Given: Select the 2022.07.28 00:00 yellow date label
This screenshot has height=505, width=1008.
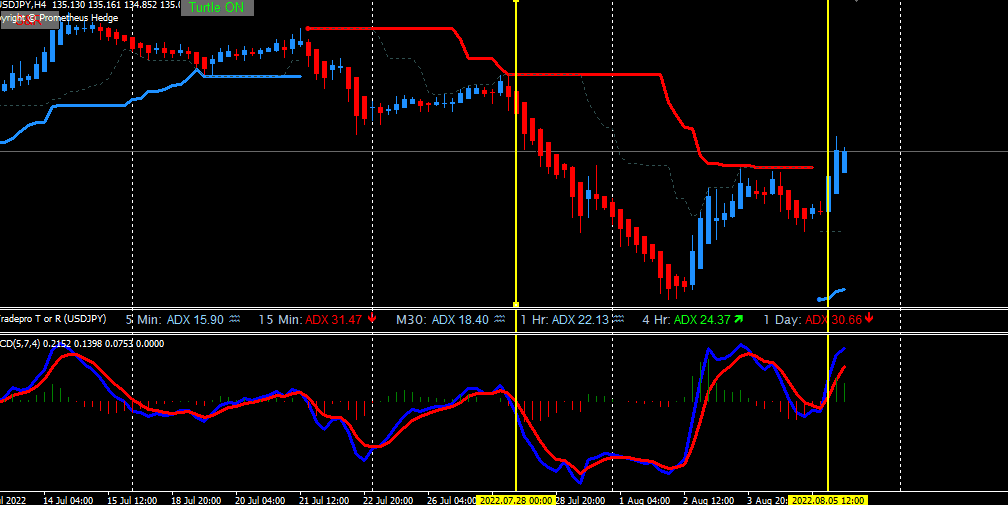Looking at the screenshot, I should click(515, 500).
